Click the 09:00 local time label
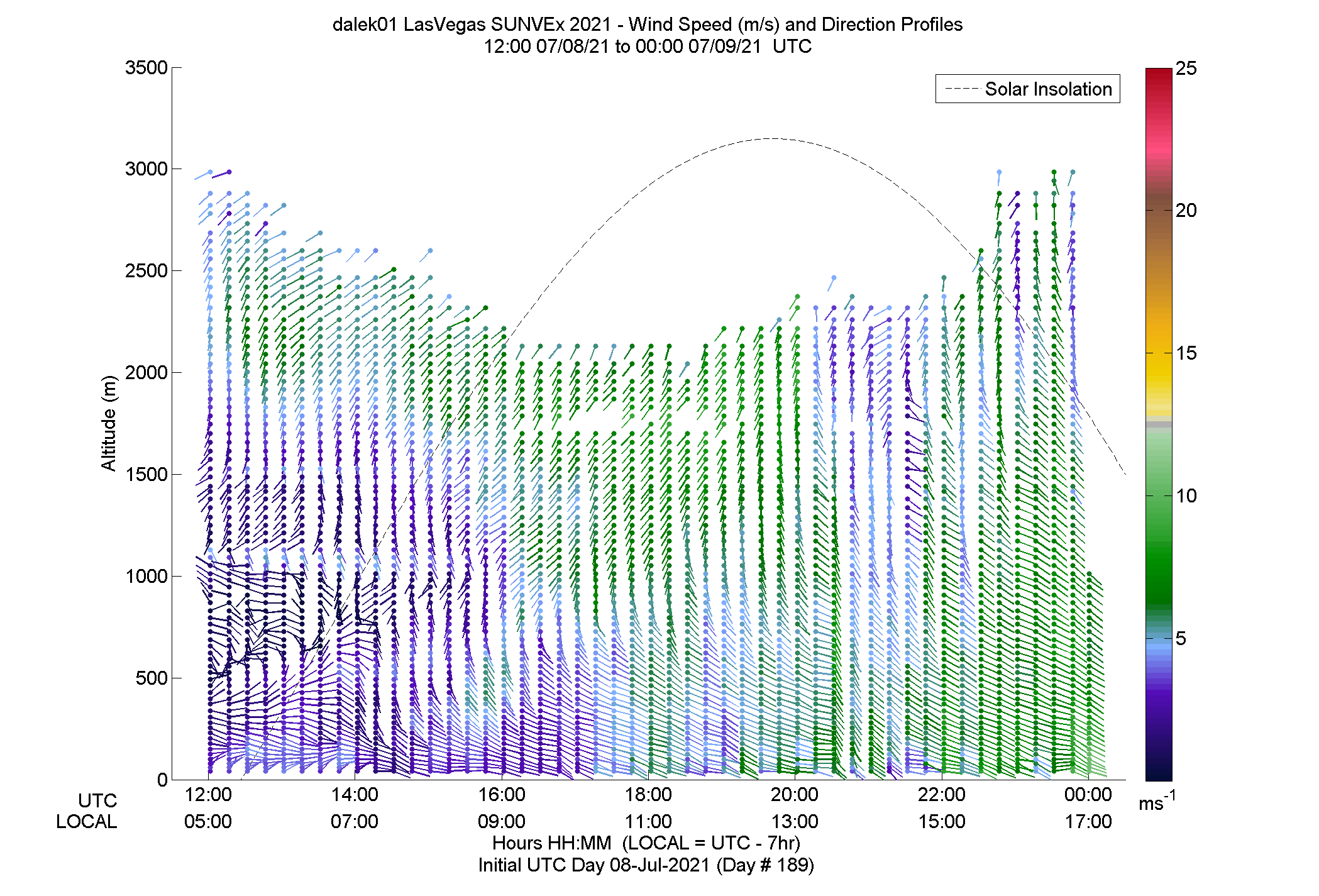The image size is (1319, 896). point(502,821)
